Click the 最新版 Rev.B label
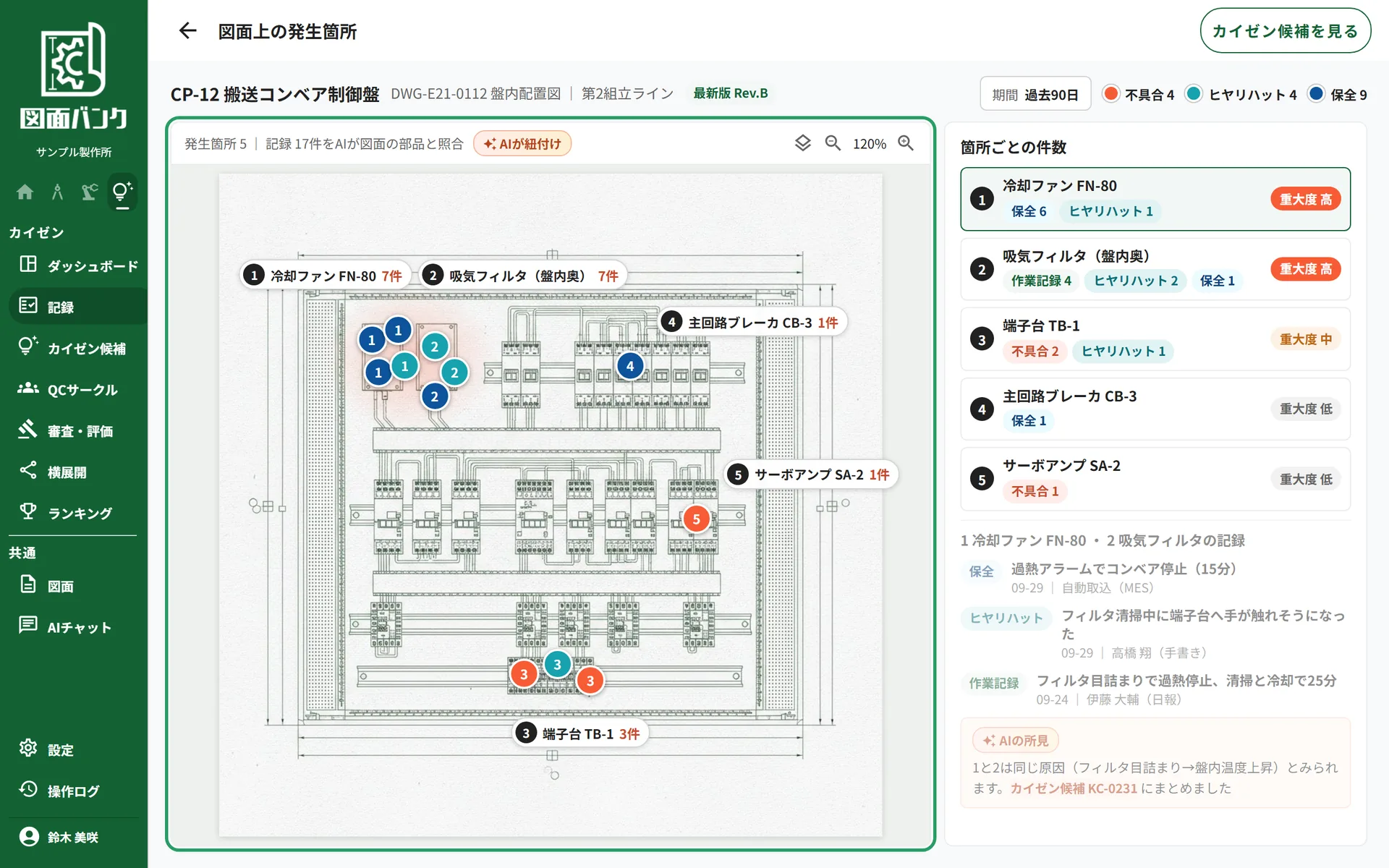The image size is (1389, 868). pos(731,93)
